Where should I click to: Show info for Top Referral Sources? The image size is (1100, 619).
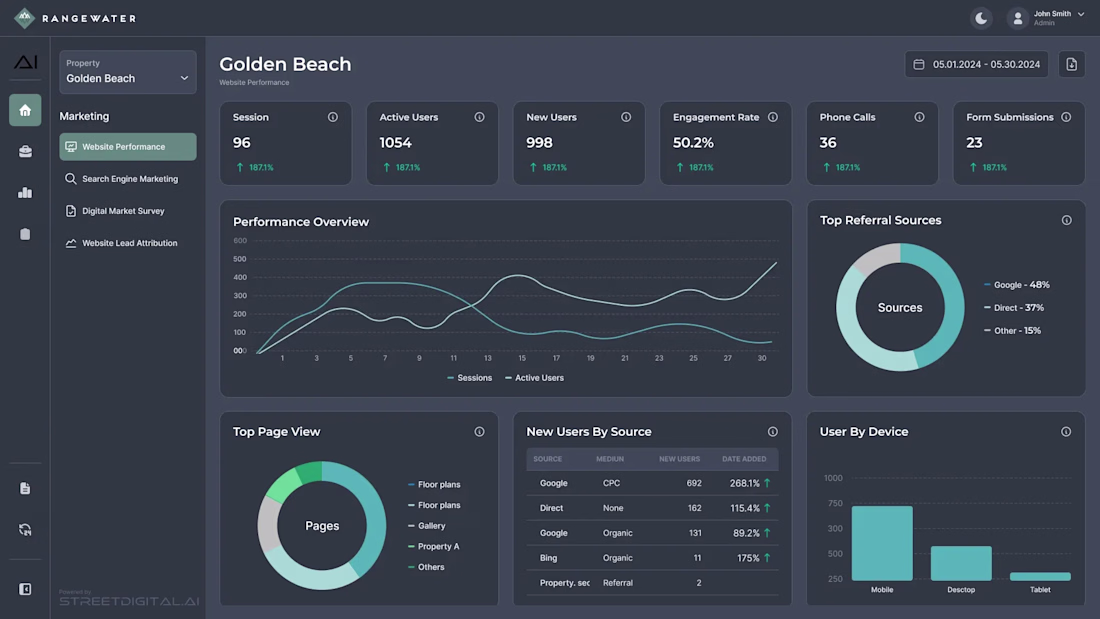[x=1066, y=220]
